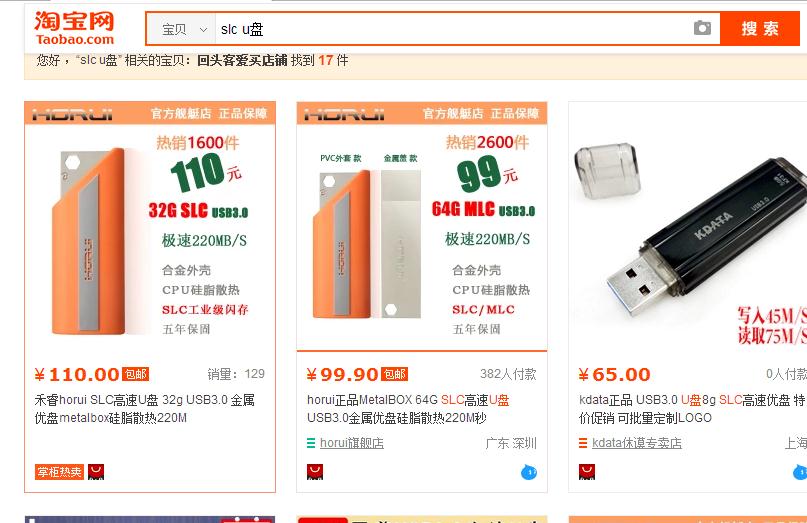Viewport: 807px width, 523px height.
Task: Click the dropdown chevron next to 宝贝
Action: click(x=203, y=30)
